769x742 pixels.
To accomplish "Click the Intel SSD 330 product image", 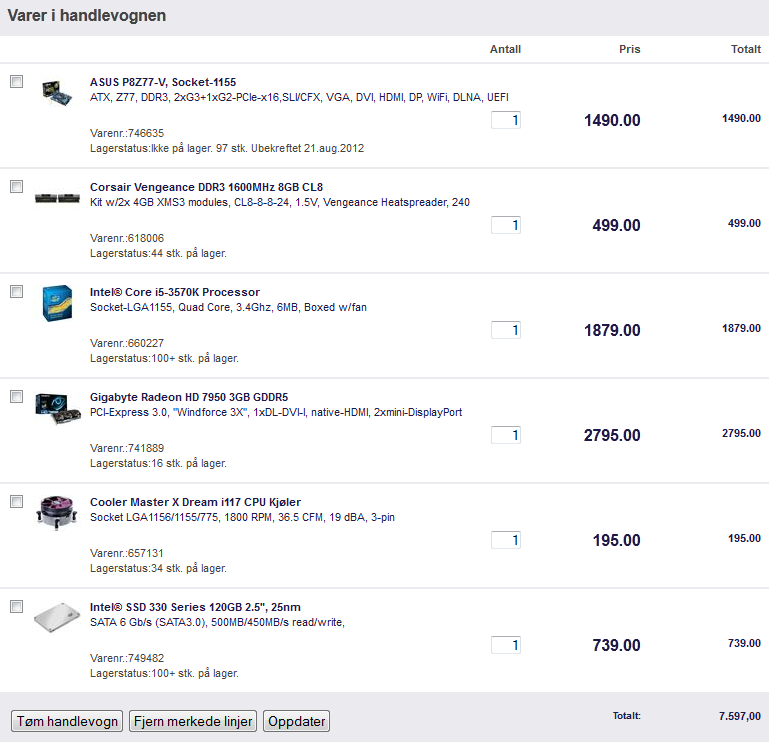I will click(x=57, y=617).
